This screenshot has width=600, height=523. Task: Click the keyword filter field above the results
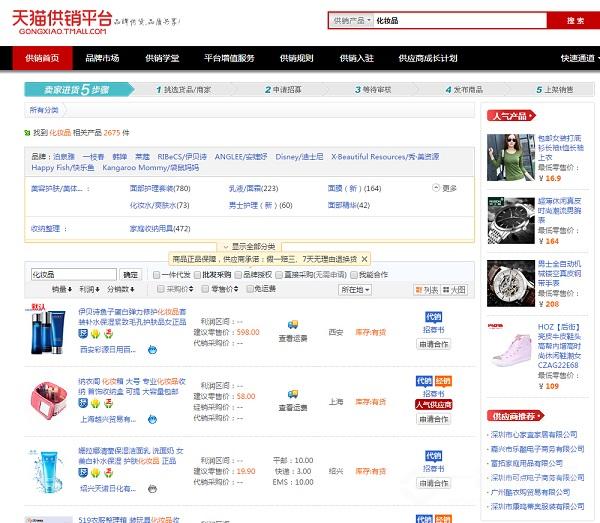pos(73,274)
